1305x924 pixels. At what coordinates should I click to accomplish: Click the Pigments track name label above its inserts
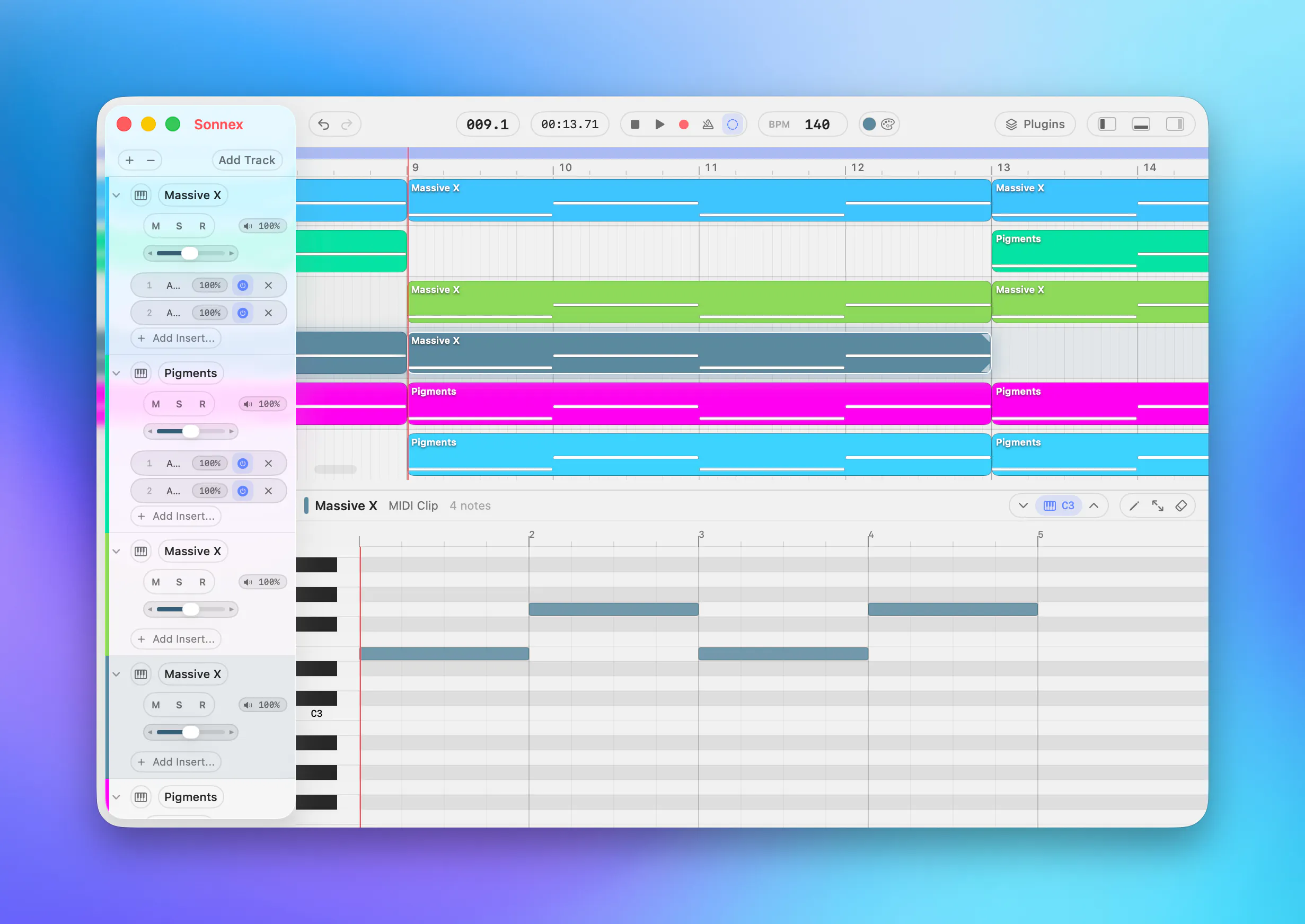[191, 374]
